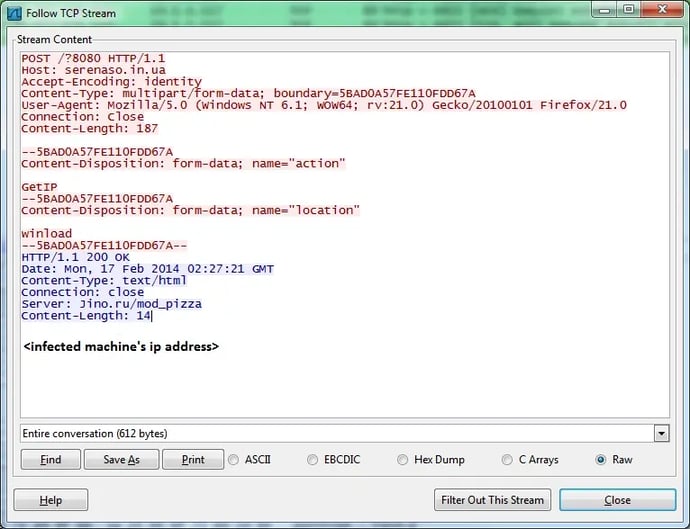Viewport: 690px width, 529px height.
Task: Click Save As to export the stream
Action: pos(121,460)
